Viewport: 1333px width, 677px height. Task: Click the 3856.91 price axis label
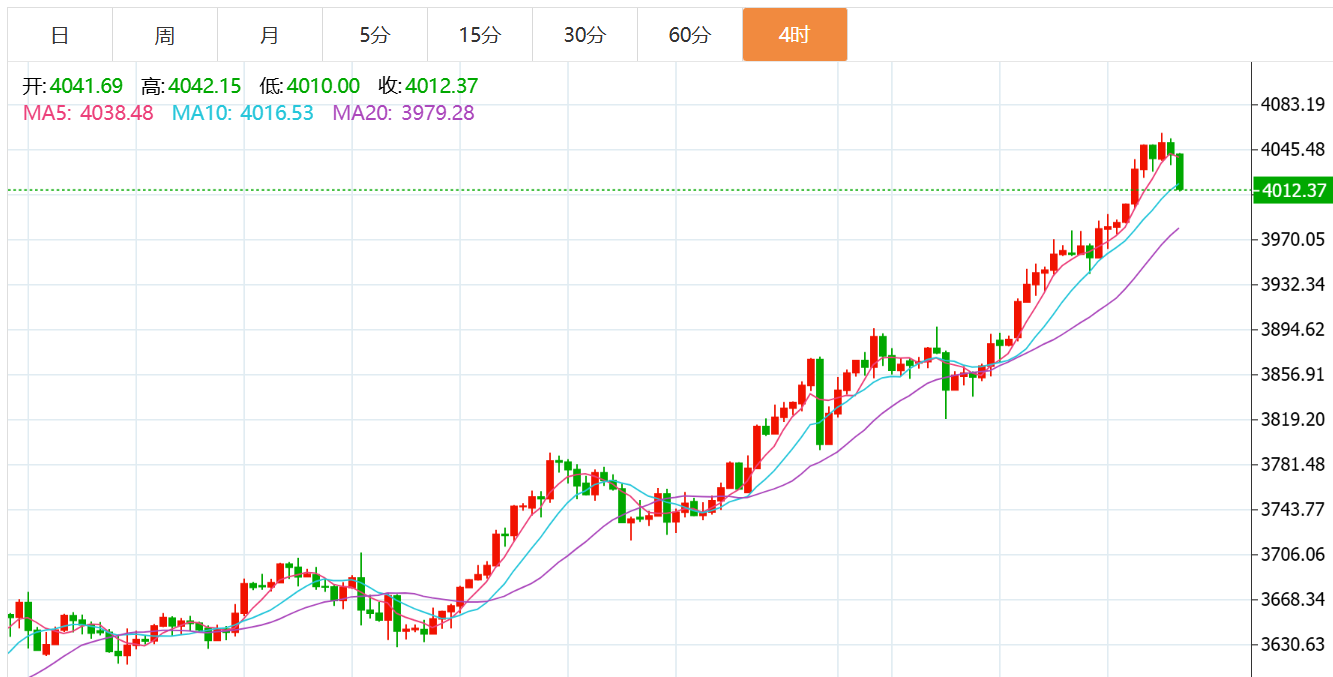click(1293, 374)
